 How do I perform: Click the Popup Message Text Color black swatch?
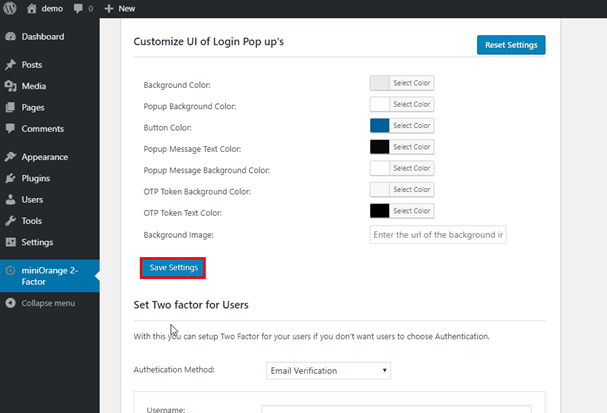(380, 147)
